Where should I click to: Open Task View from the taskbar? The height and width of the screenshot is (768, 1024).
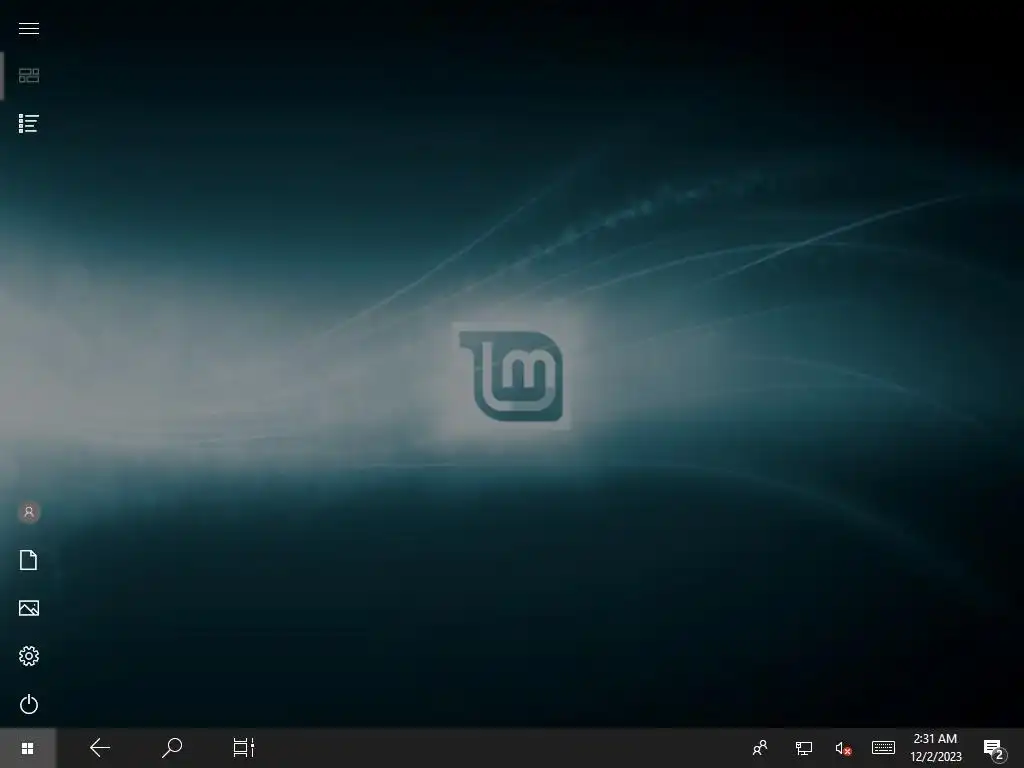pos(244,748)
